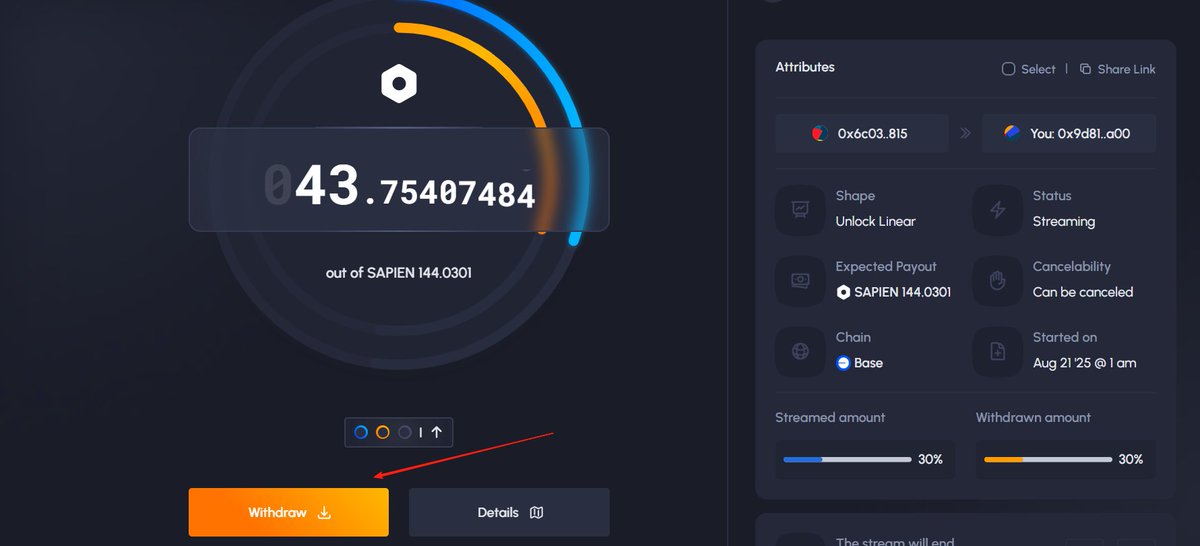Click the orange Withdraw button
This screenshot has width=1200, height=546.
[288, 512]
